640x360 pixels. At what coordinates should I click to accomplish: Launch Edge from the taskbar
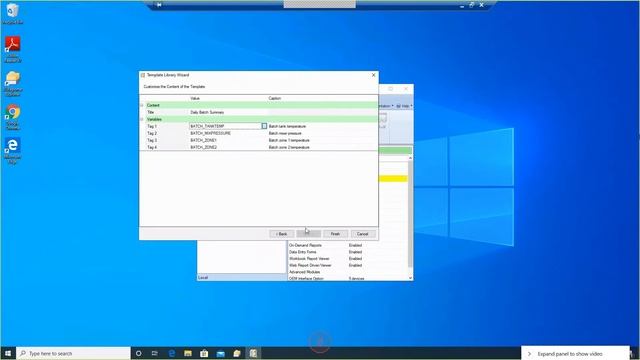tap(172, 353)
